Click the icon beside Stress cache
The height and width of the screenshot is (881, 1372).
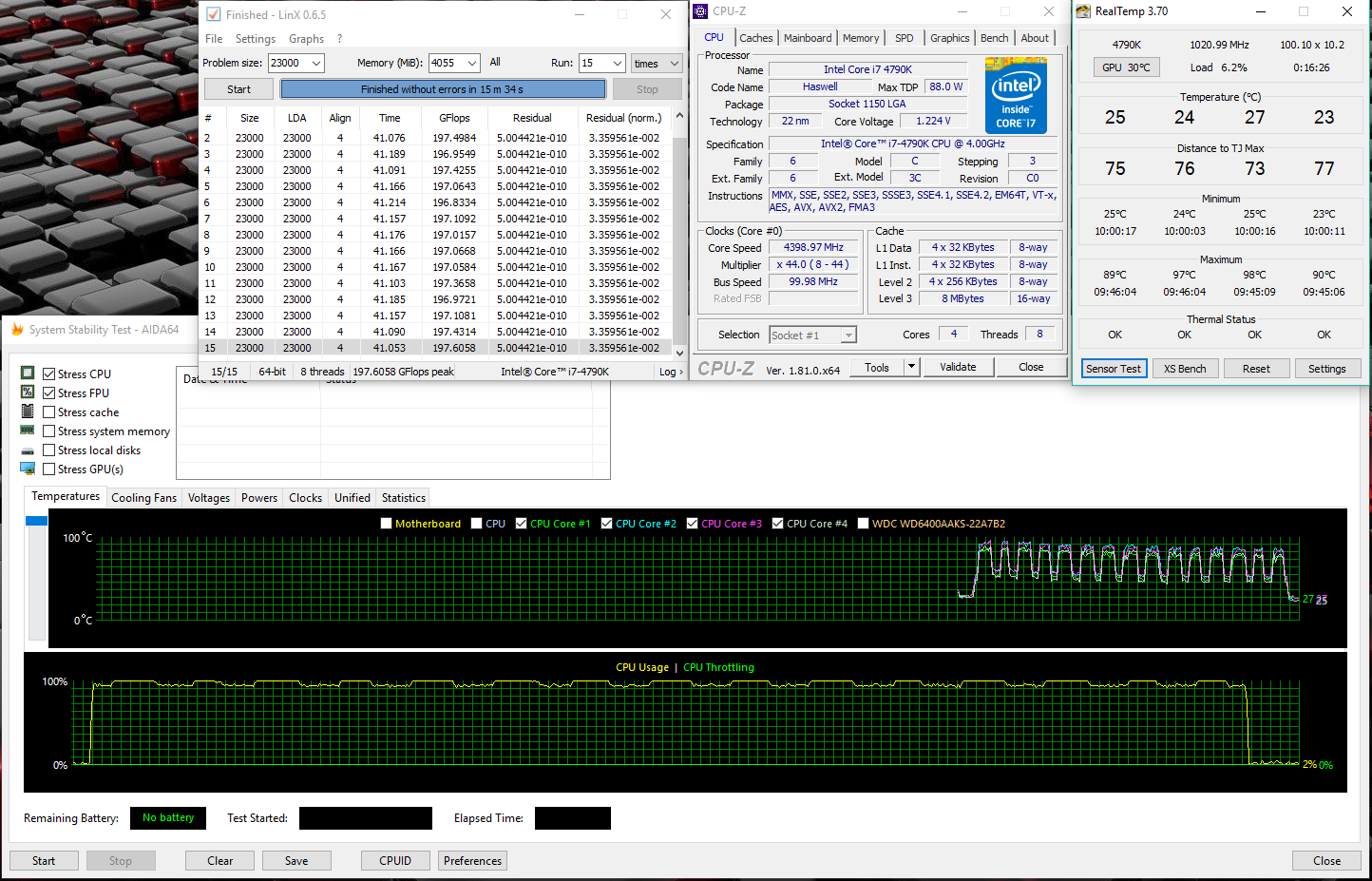(x=28, y=412)
